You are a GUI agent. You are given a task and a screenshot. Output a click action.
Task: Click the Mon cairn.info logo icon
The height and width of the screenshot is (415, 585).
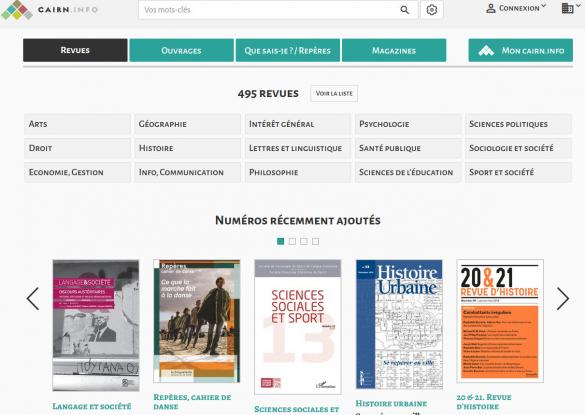486,50
